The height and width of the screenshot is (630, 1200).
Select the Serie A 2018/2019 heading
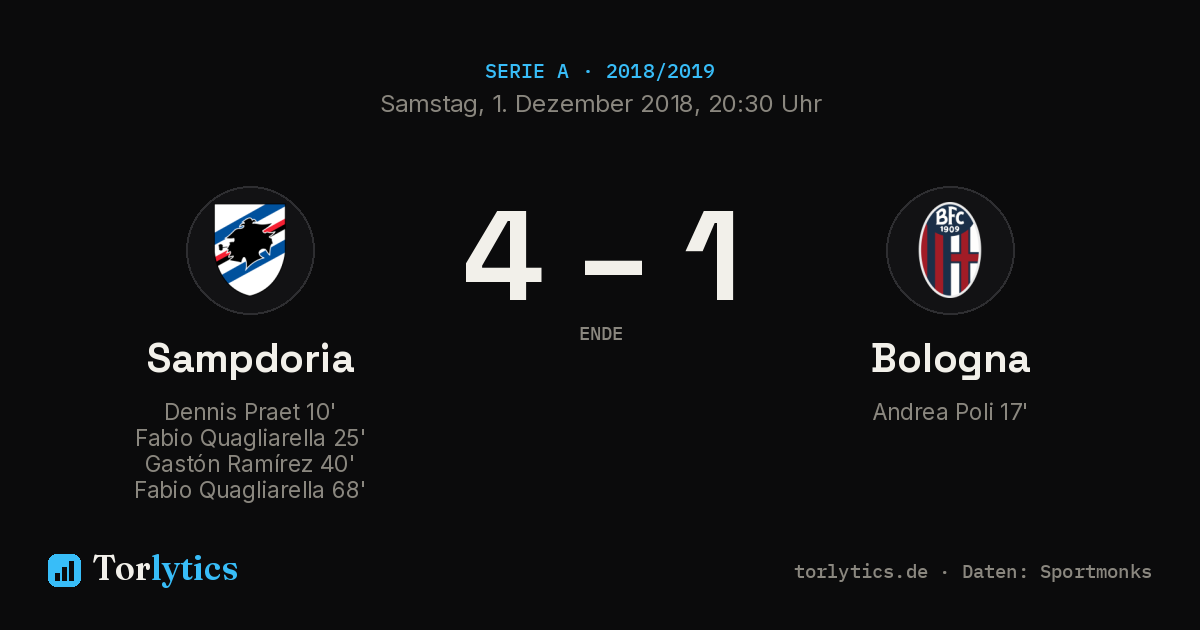600,72
